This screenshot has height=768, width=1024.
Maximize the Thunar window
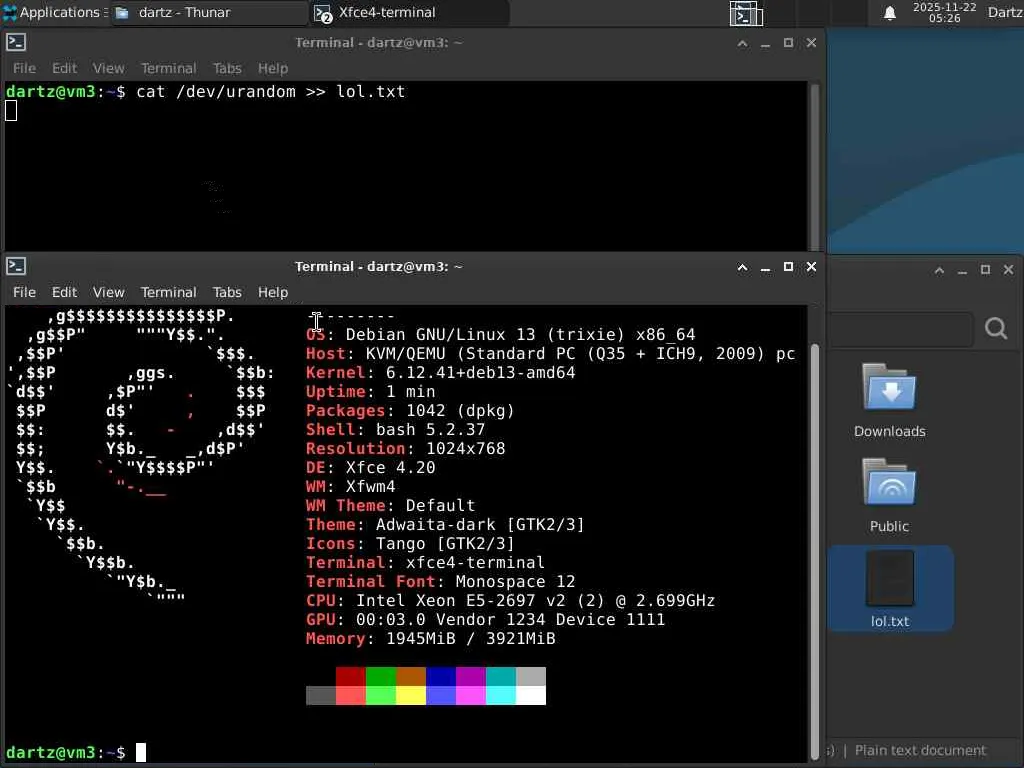pos(985,270)
